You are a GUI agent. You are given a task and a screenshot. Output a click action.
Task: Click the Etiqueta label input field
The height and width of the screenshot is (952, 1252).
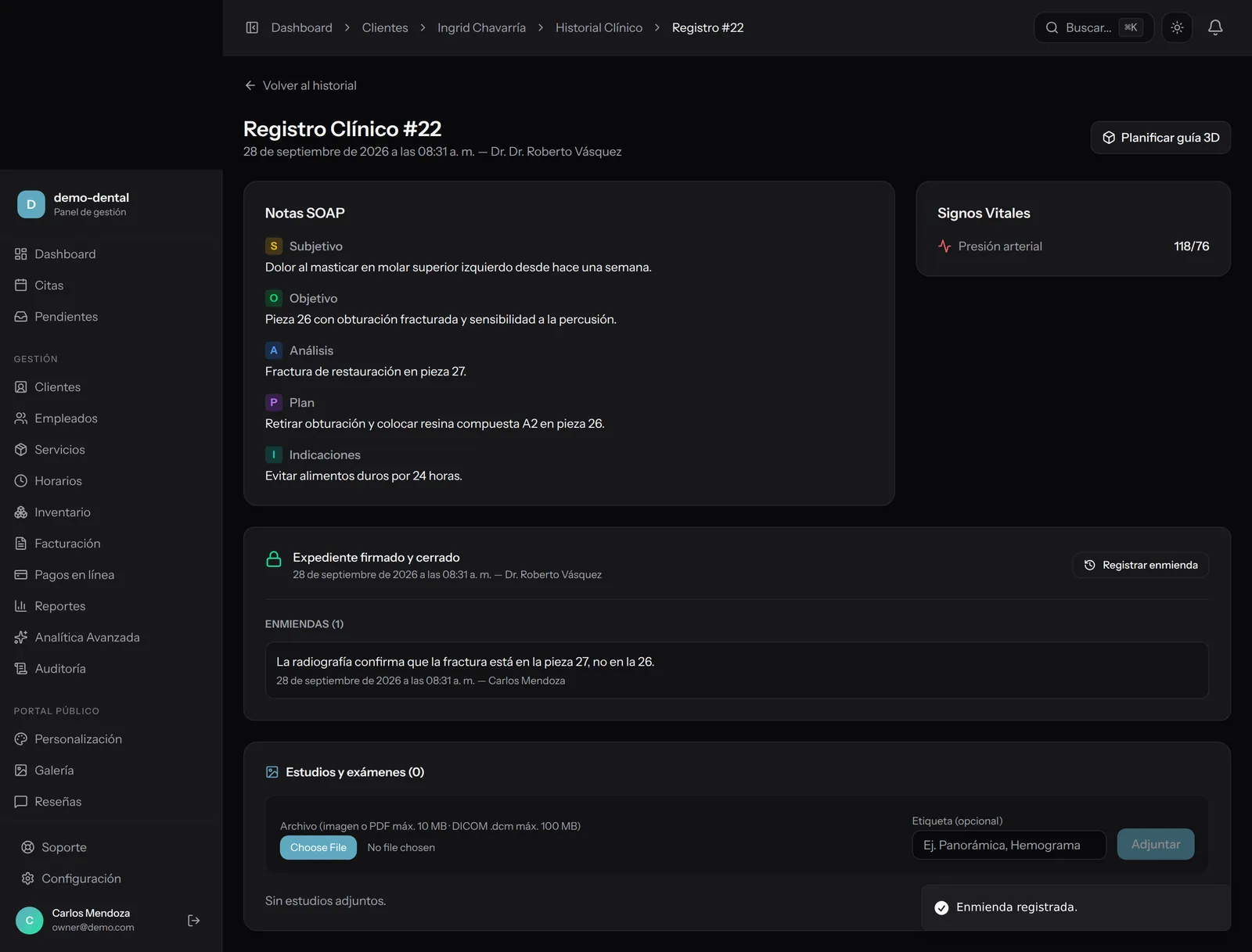[1009, 845]
